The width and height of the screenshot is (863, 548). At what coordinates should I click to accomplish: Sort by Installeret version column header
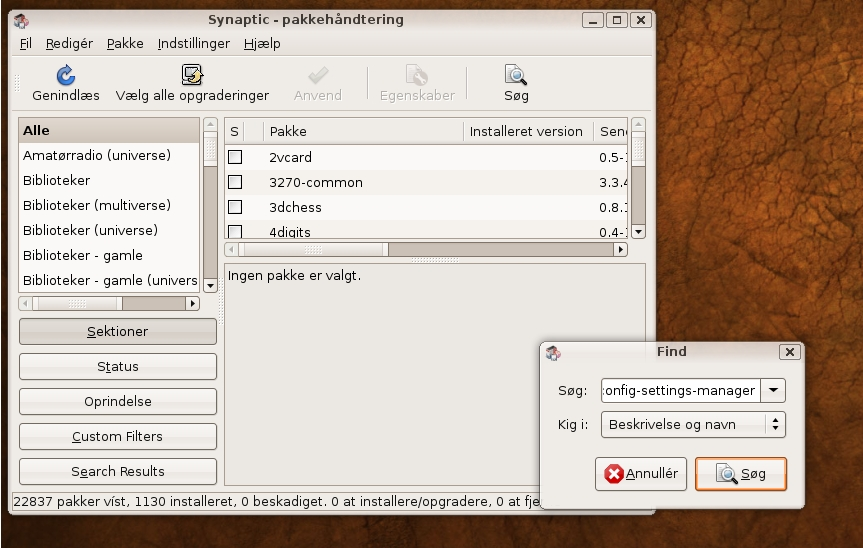(x=528, y=131)
